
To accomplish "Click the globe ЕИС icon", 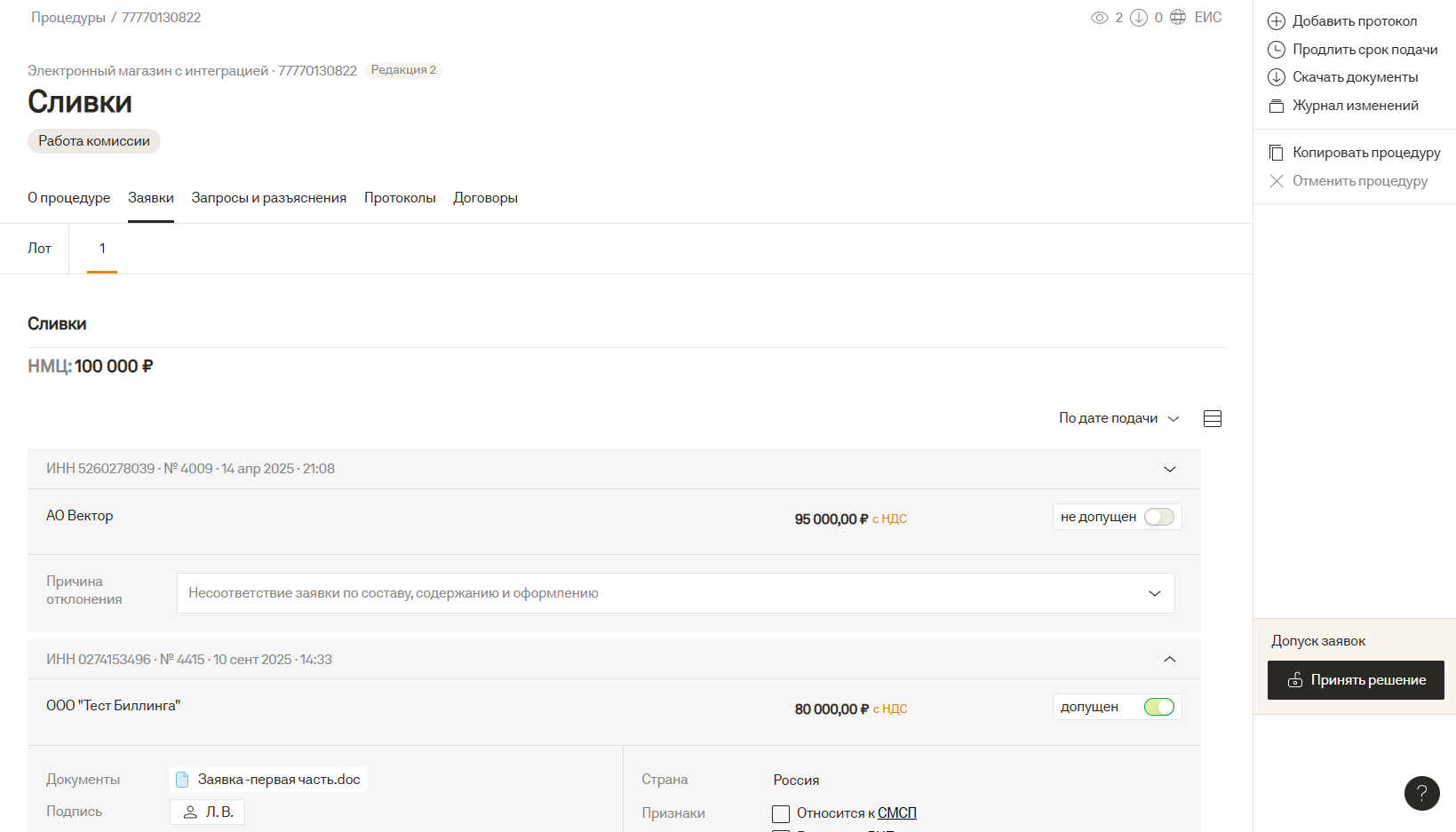I will (x=1178, y=17).
